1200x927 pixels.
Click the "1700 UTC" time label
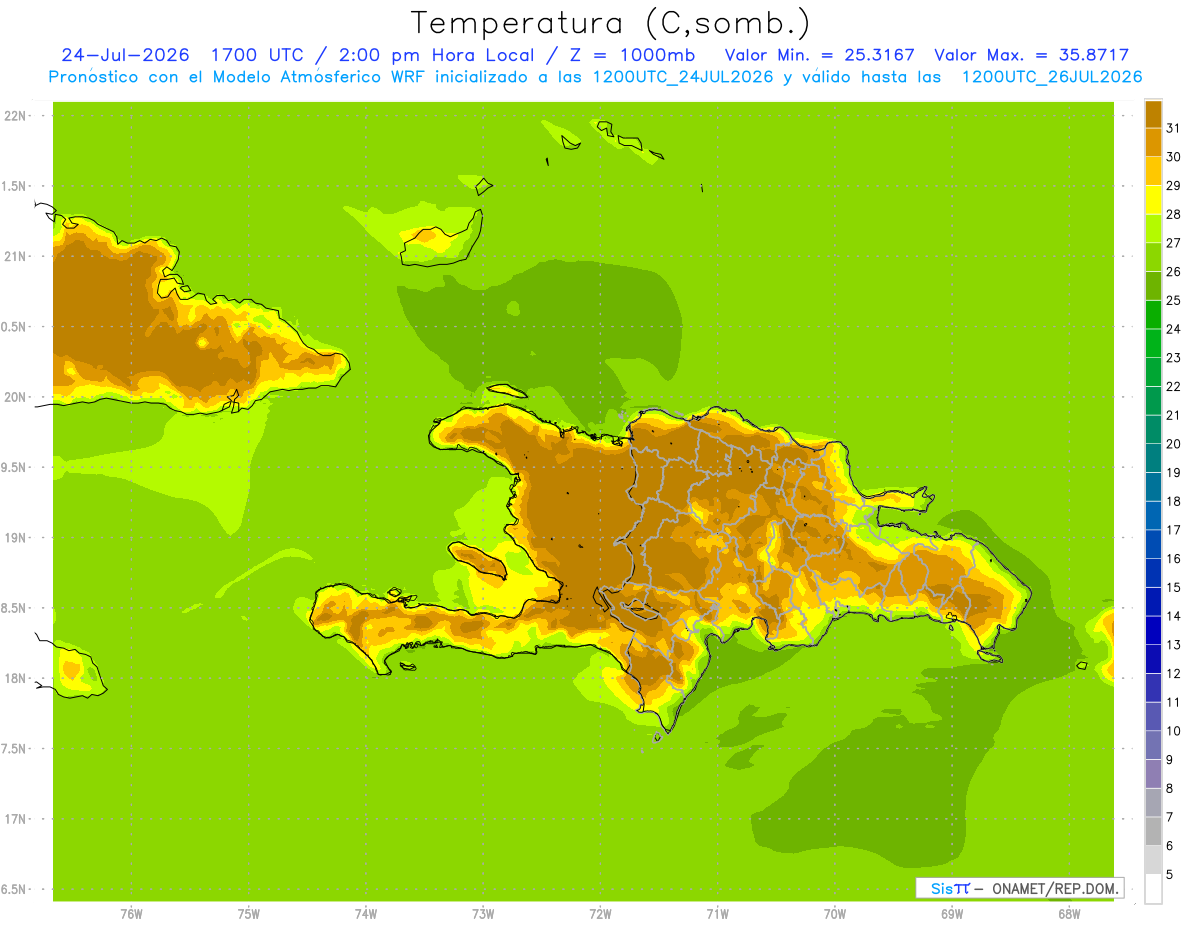coord(258,55)
